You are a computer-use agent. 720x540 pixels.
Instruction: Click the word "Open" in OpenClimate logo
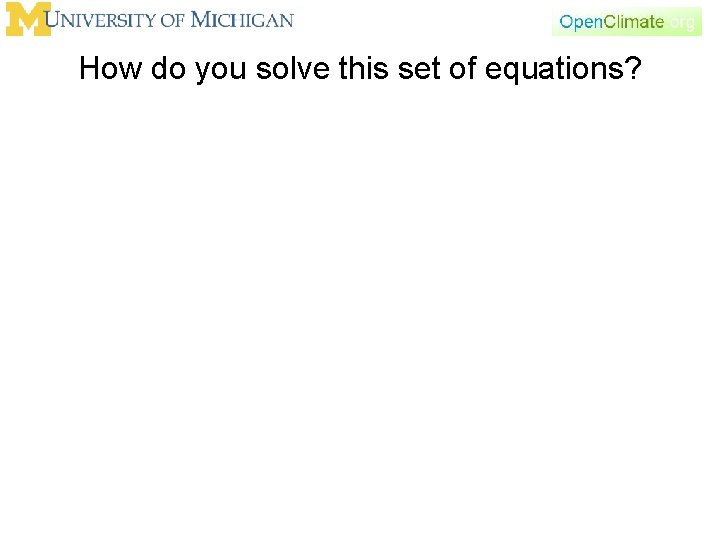[580, 22]
